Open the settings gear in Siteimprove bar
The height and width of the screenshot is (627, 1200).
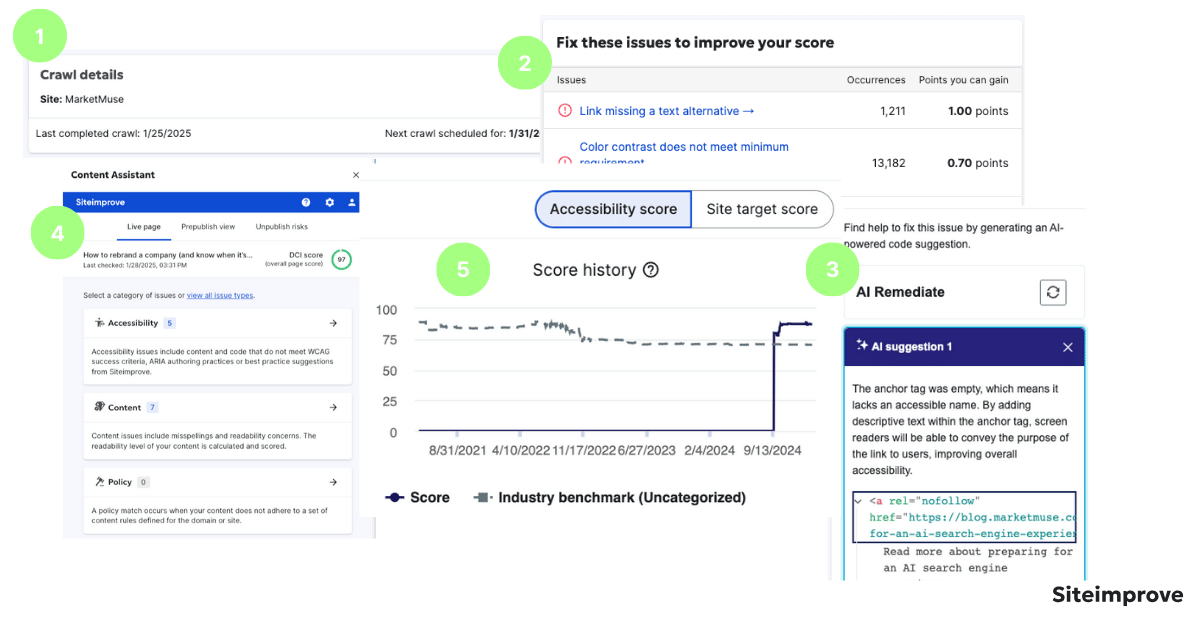pos(330,202)
